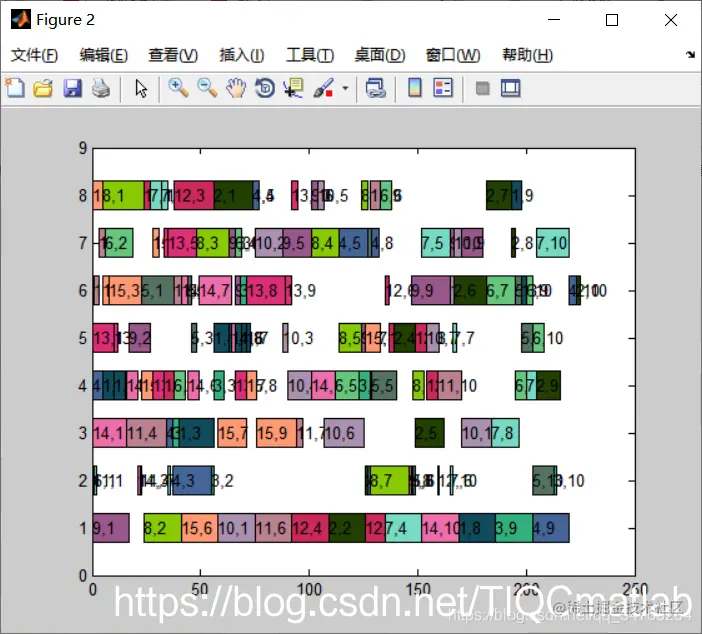Image resolution: width=702 pixels, height=634 pixels.
Task: Click the blue 4,3 bar on machine 2
Action: click(192, 480)
